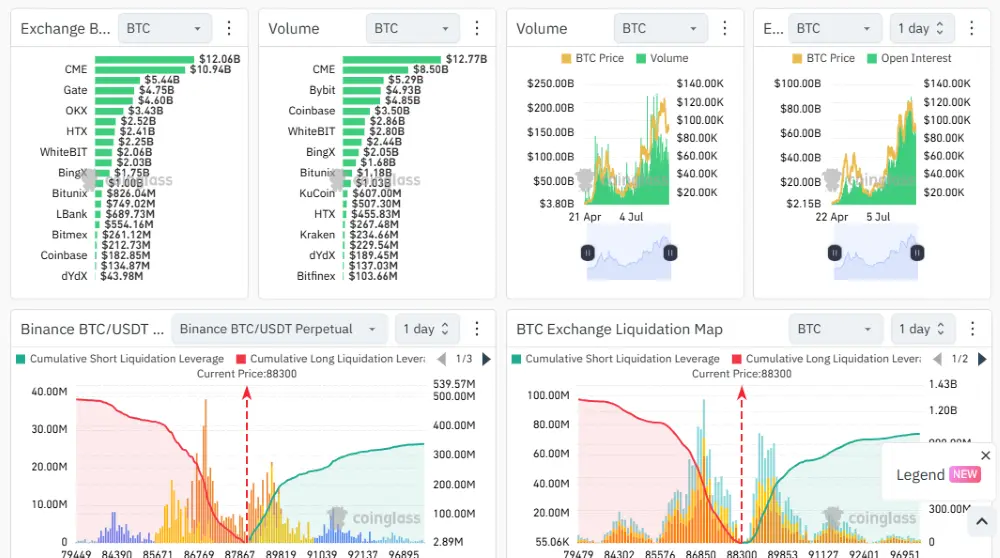The height and width of the screenshot is (558, 1000).
Task: Click the Current Price:88300 label in Liquidation Map
Action: point(742,374)
